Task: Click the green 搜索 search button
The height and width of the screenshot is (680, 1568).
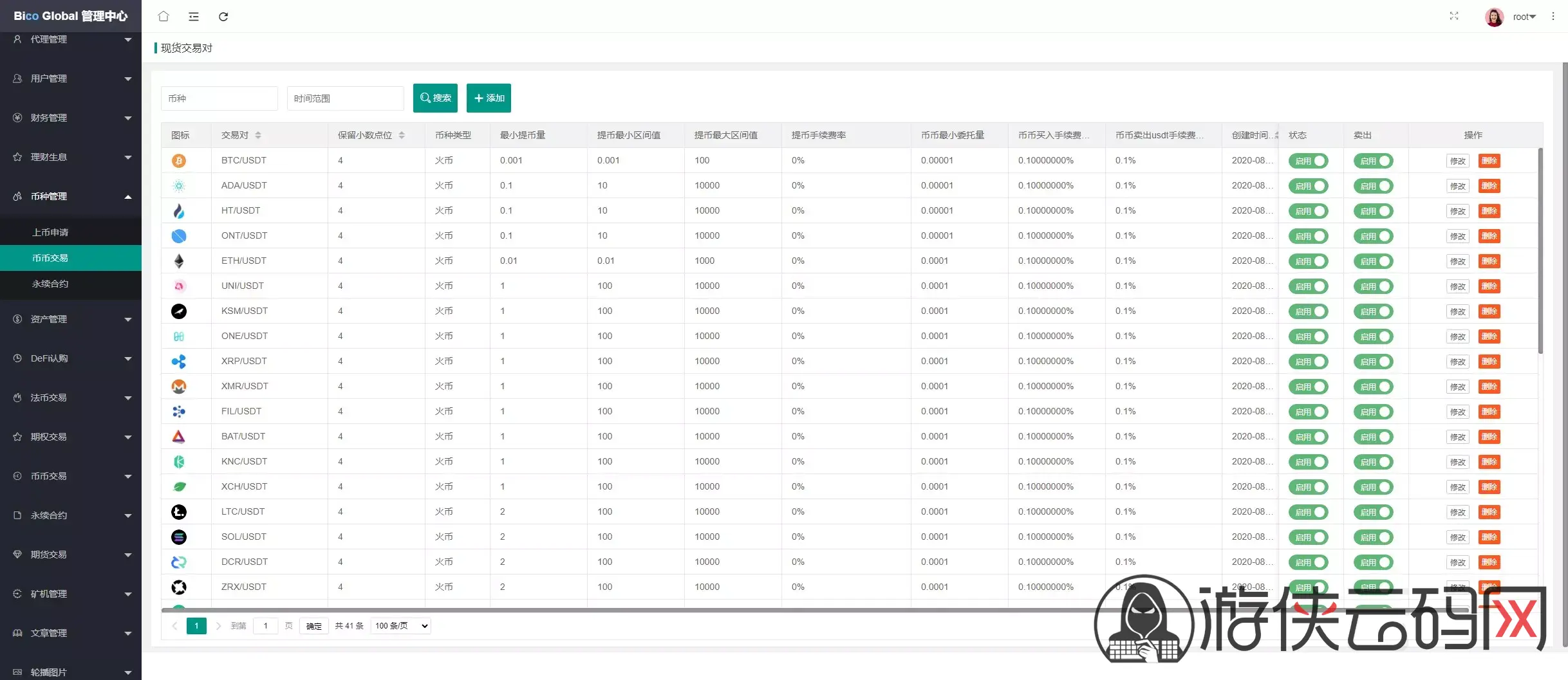Action: (x=435, y=98)
